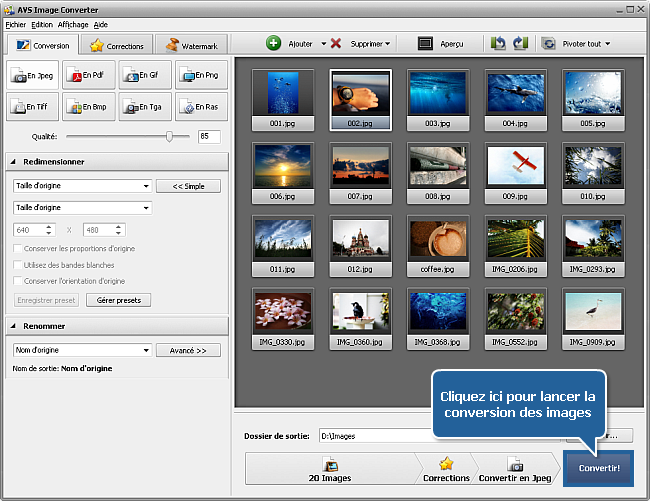Choose the En Pdf output format
Screen dimensions: 650x501
pos(88,75)
